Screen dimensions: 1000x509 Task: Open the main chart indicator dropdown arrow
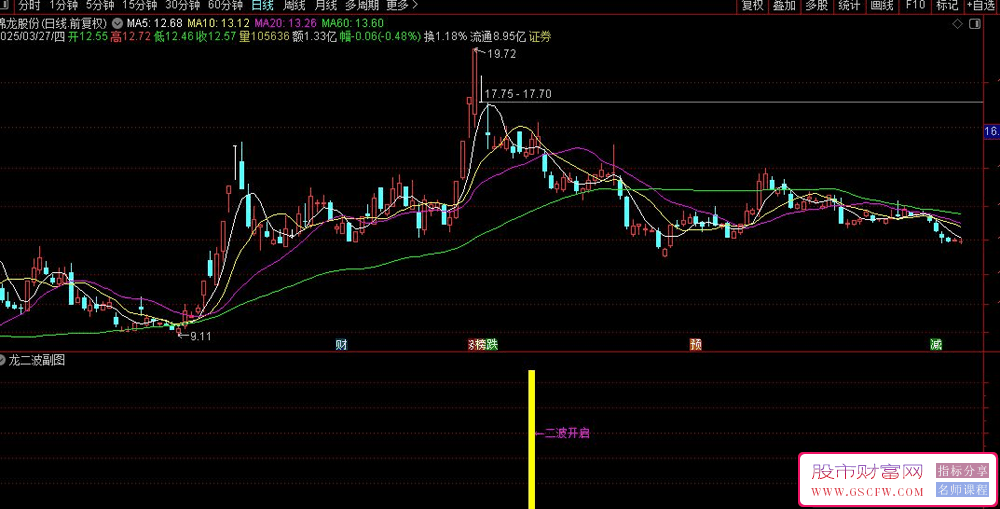coord(117,23)
